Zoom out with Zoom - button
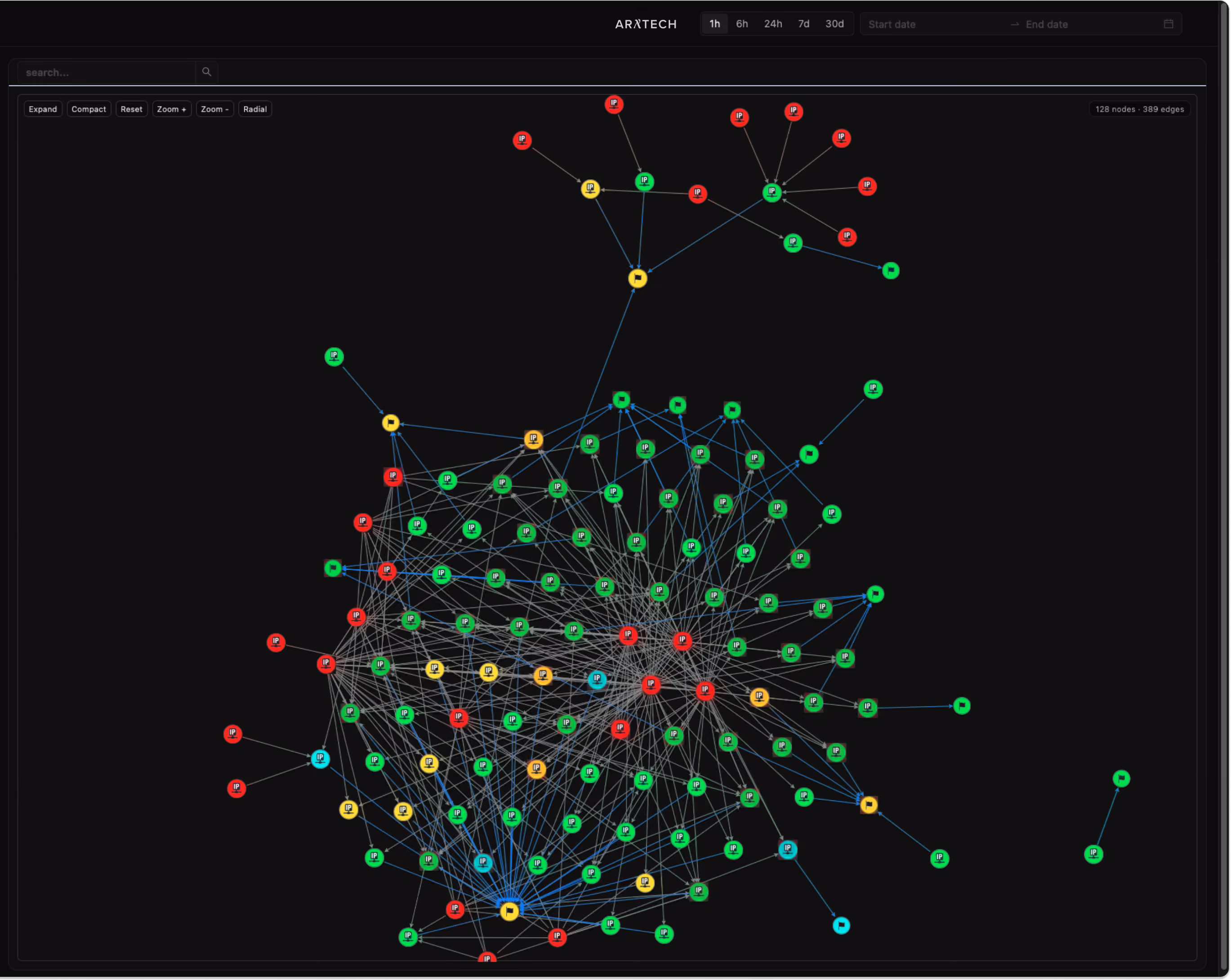The height and width of the screenshot is (980, 1231). (214, 109)
